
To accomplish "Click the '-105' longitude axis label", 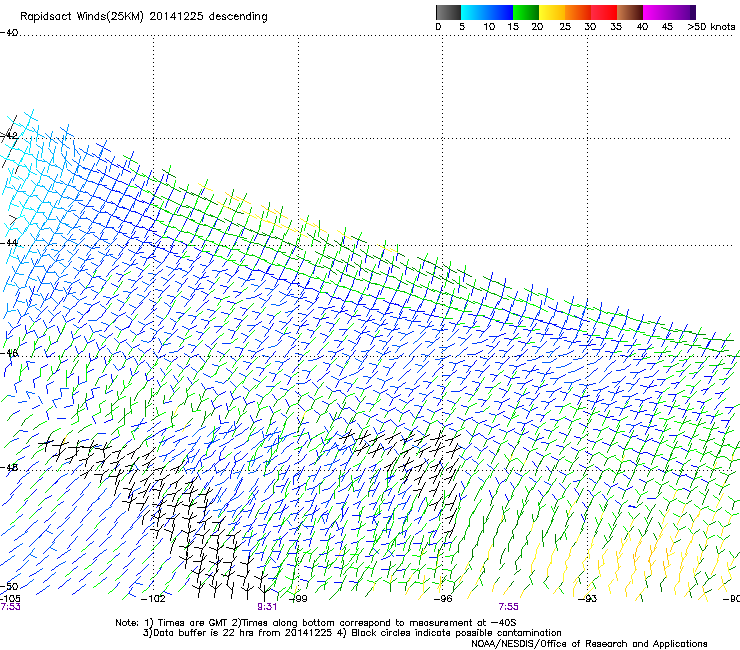I will pos(10,598).
